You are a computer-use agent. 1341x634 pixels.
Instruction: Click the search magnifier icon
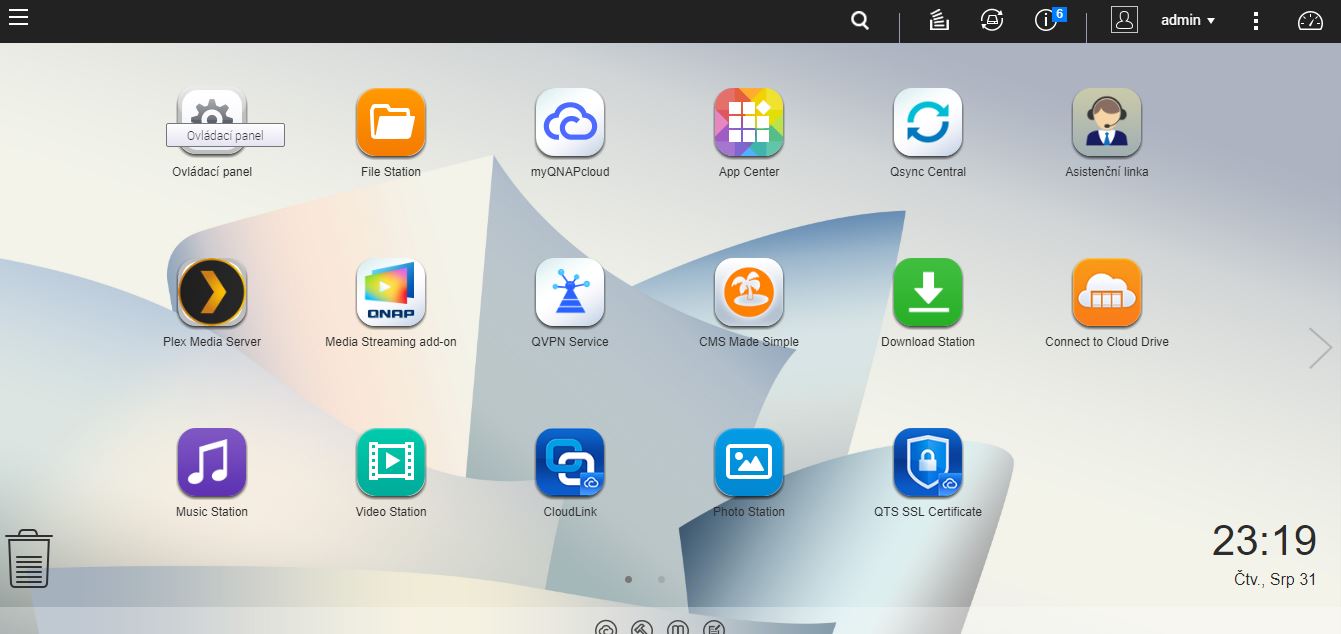(860, 21)
